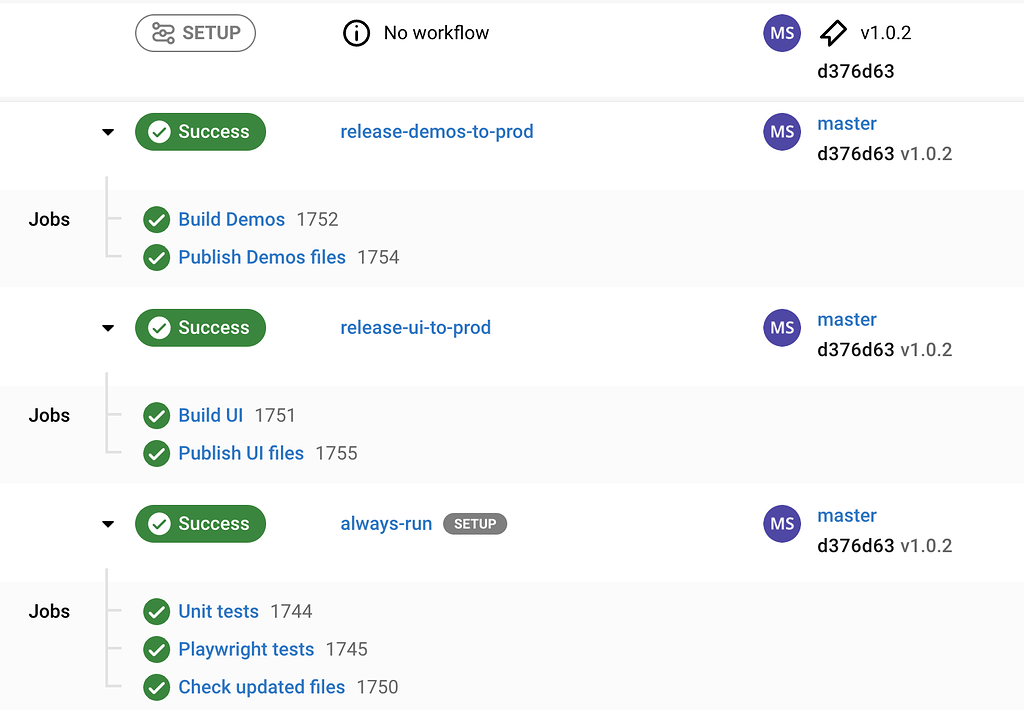Click the check icon on Publish Demos files

157,257
